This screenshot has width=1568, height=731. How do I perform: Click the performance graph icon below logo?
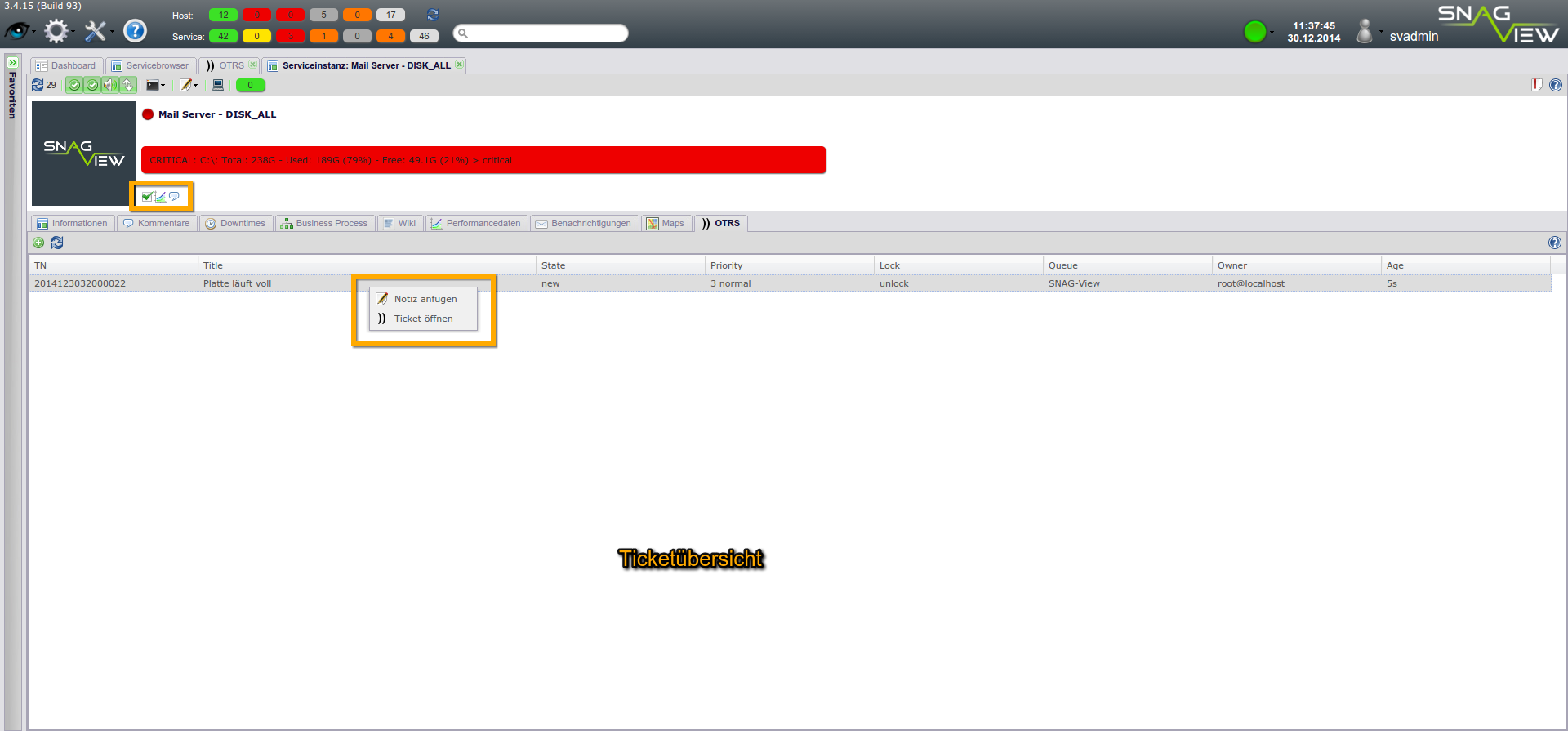tap(160, 197)
